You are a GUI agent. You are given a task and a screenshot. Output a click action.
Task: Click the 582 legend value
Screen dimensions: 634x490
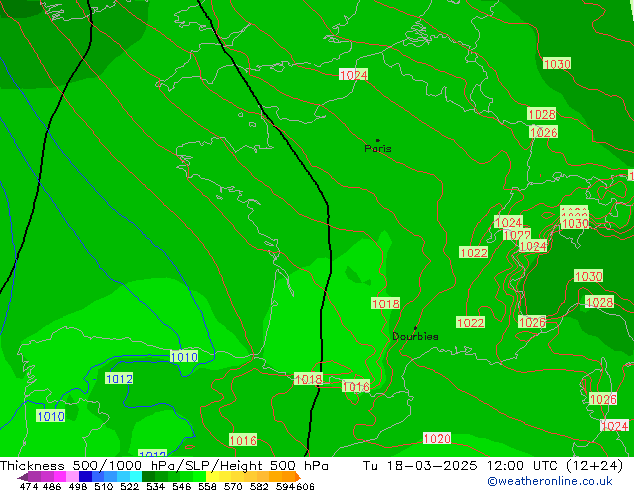pos(259,486)
